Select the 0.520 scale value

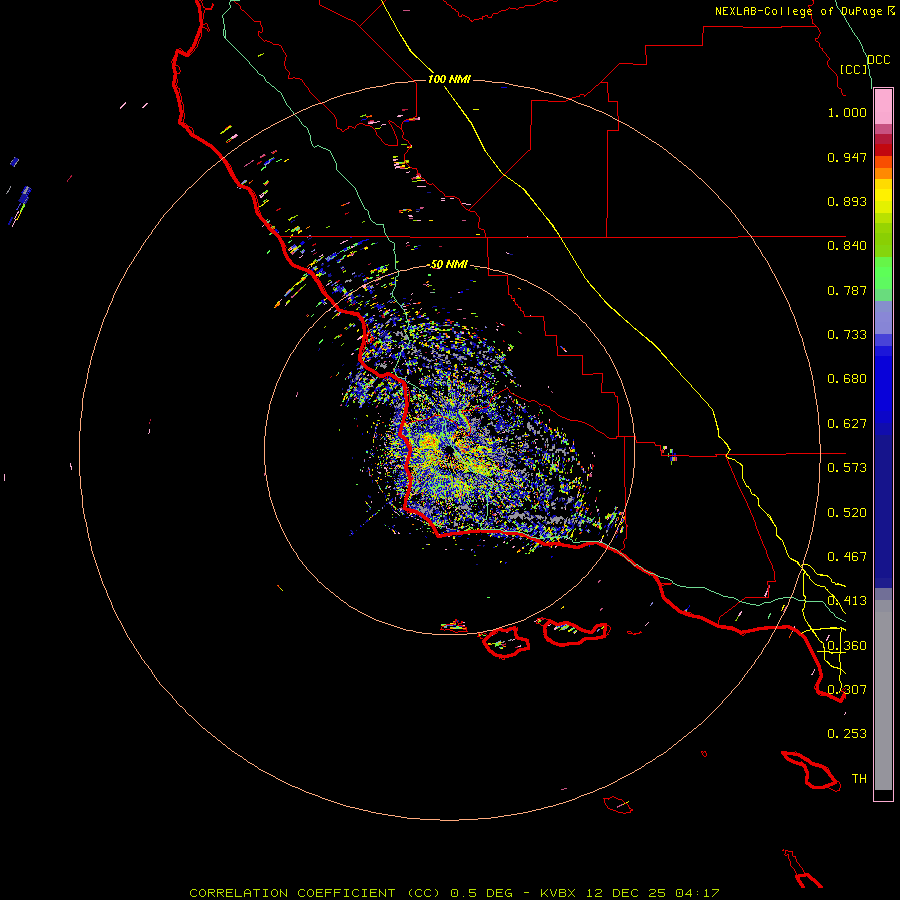pos(847,513)
